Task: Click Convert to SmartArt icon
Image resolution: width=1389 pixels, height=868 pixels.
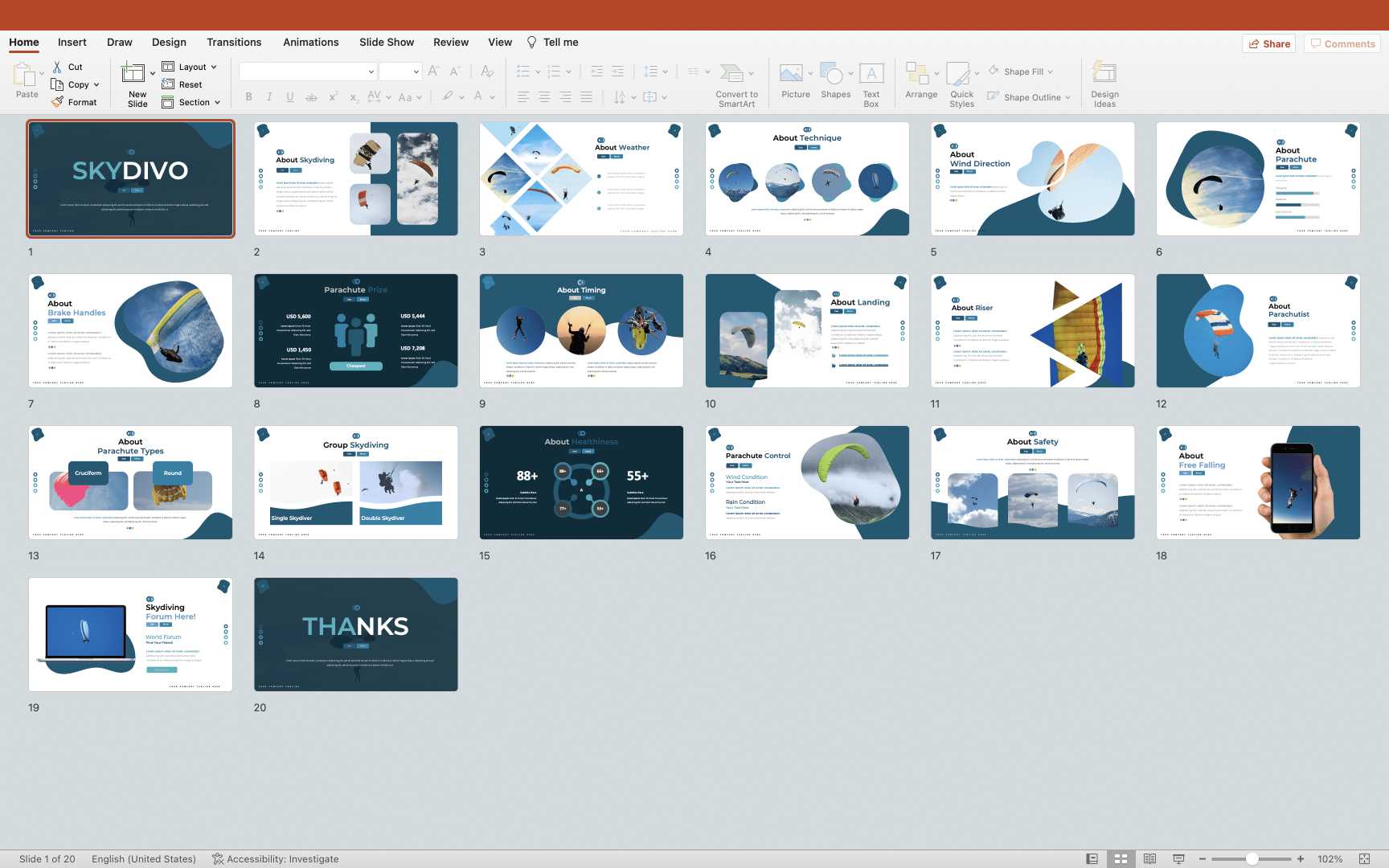Action: 731,75
